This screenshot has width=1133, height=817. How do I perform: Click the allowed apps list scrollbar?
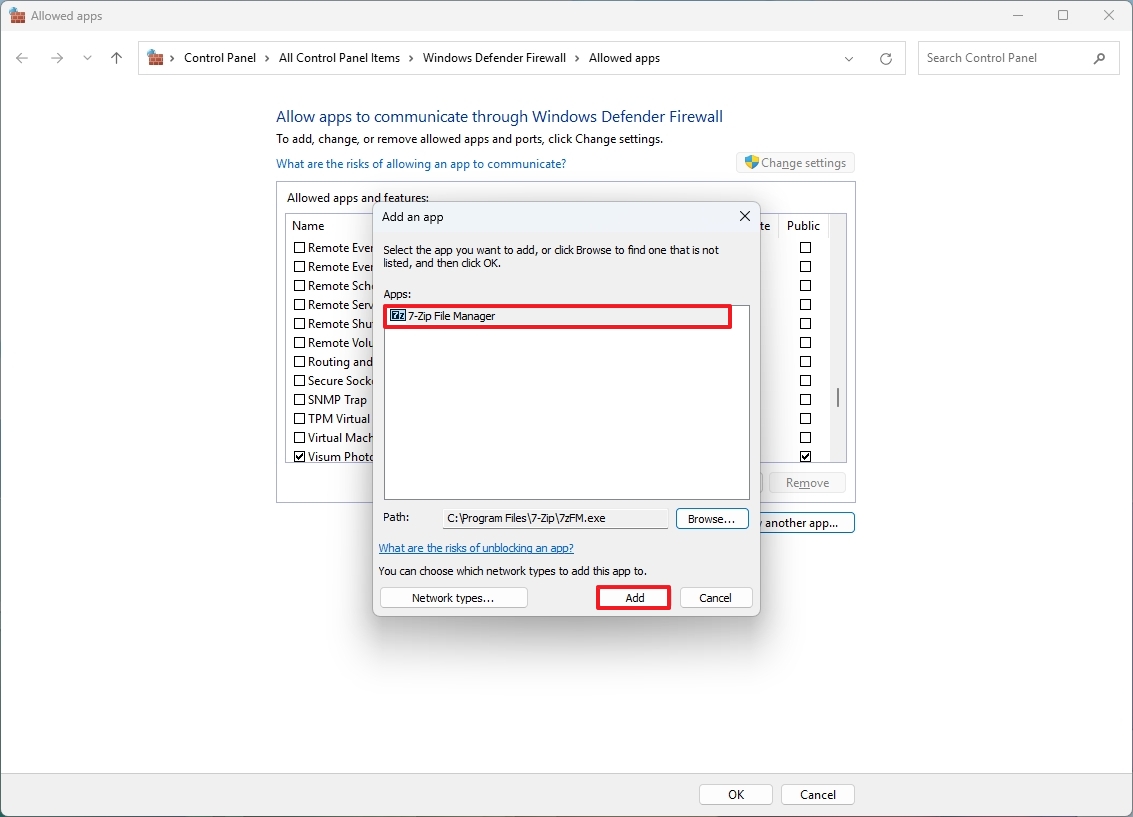click(x=838, y=397)
